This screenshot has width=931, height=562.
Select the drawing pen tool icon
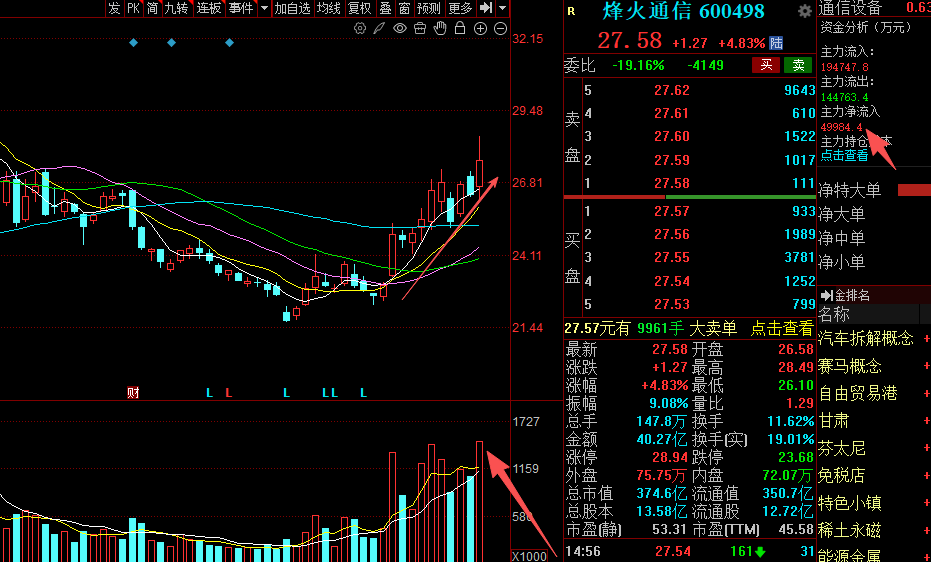[379, 28]
